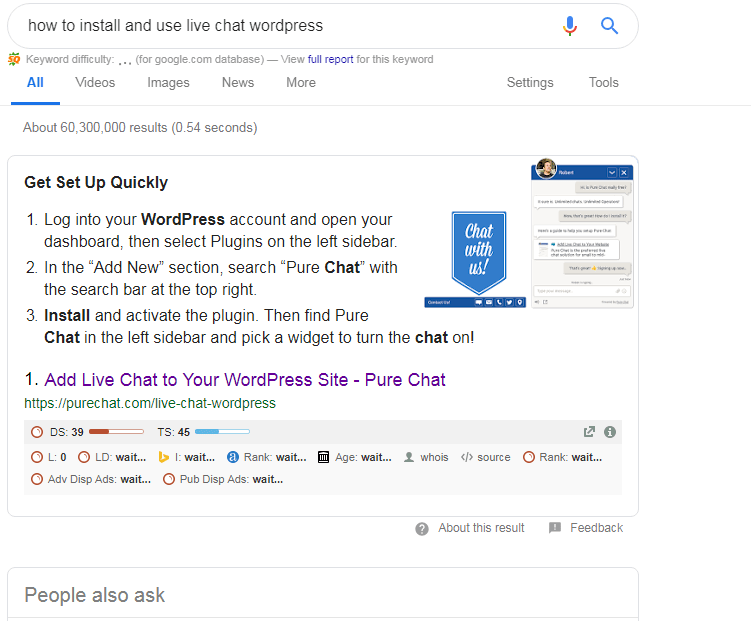
Task: Click the blue search magnifier icon
Action: pyautogui.click(x=609, y=25)
